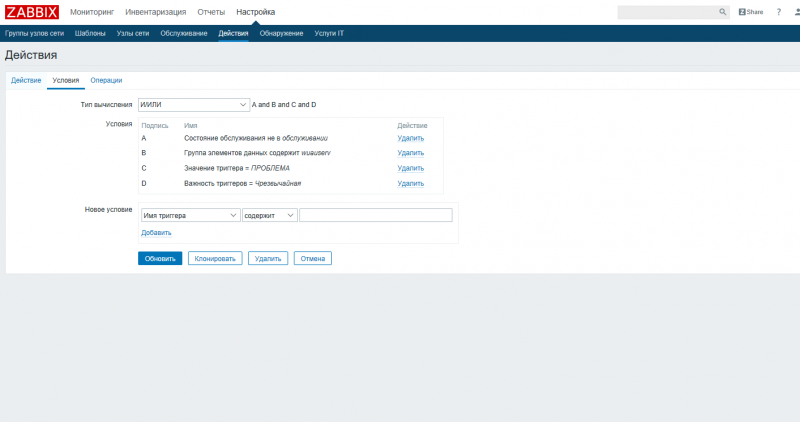
Task: Open the help question mark
Action: (779, 12)
